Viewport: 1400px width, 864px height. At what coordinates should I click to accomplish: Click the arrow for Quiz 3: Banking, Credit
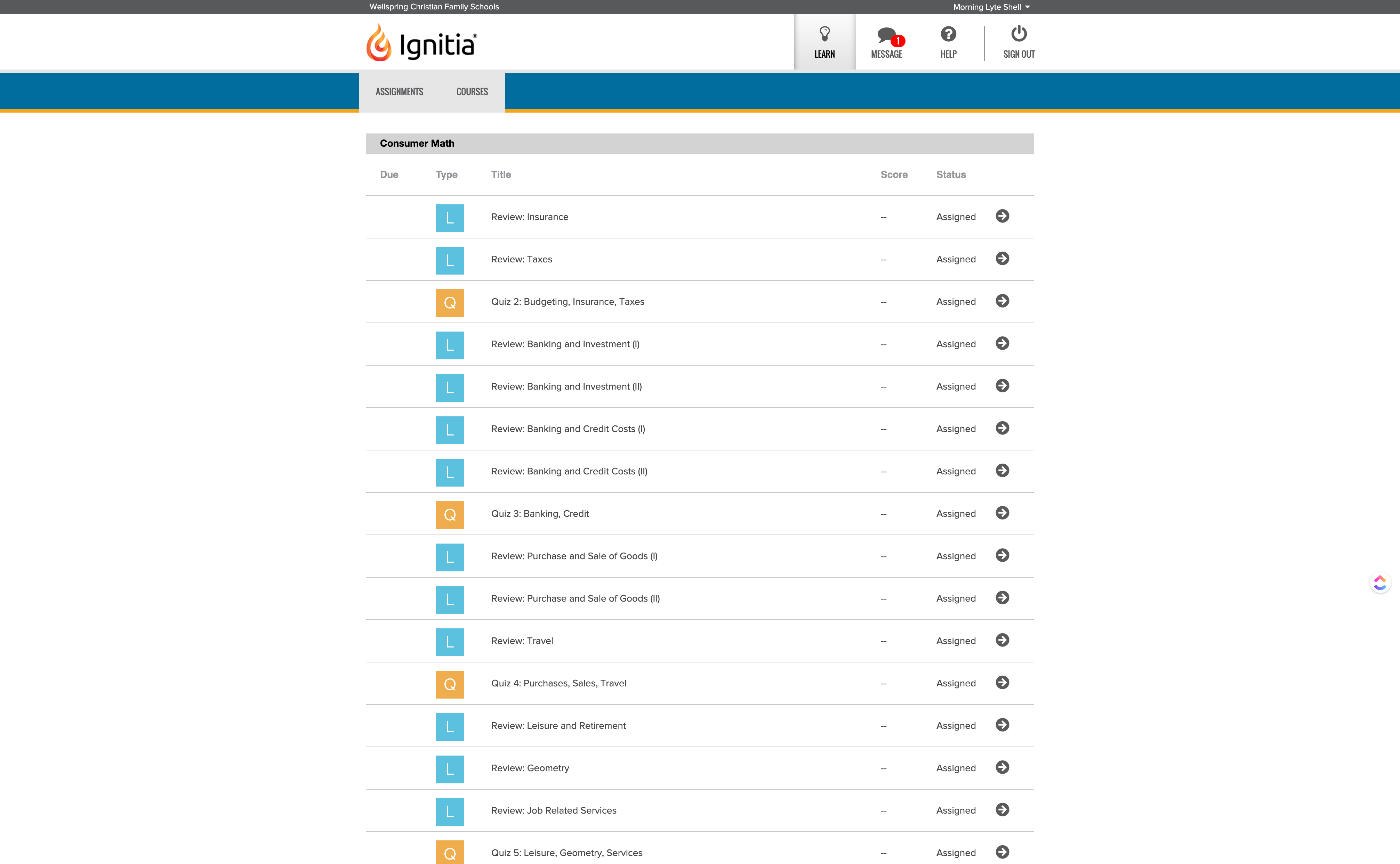click(x=1002, y=513)
